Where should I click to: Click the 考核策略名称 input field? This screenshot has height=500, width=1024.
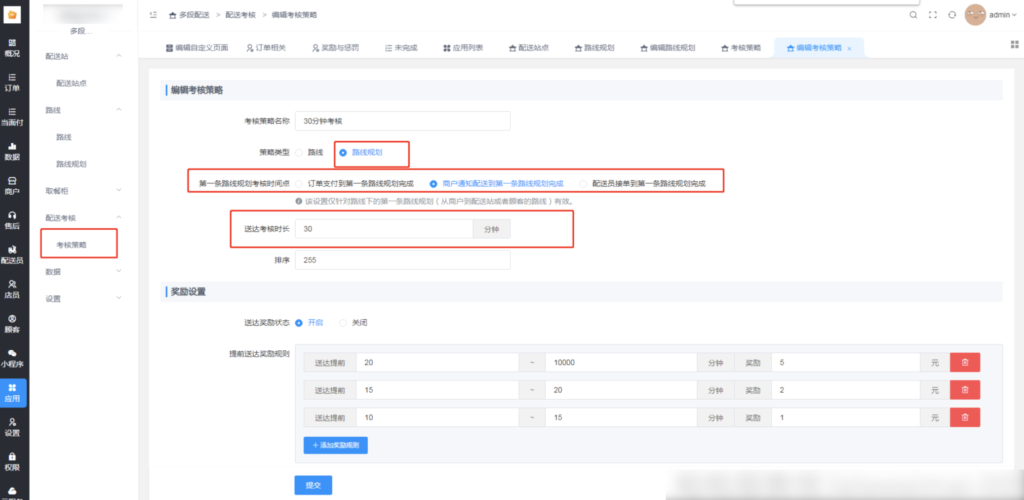402,121
